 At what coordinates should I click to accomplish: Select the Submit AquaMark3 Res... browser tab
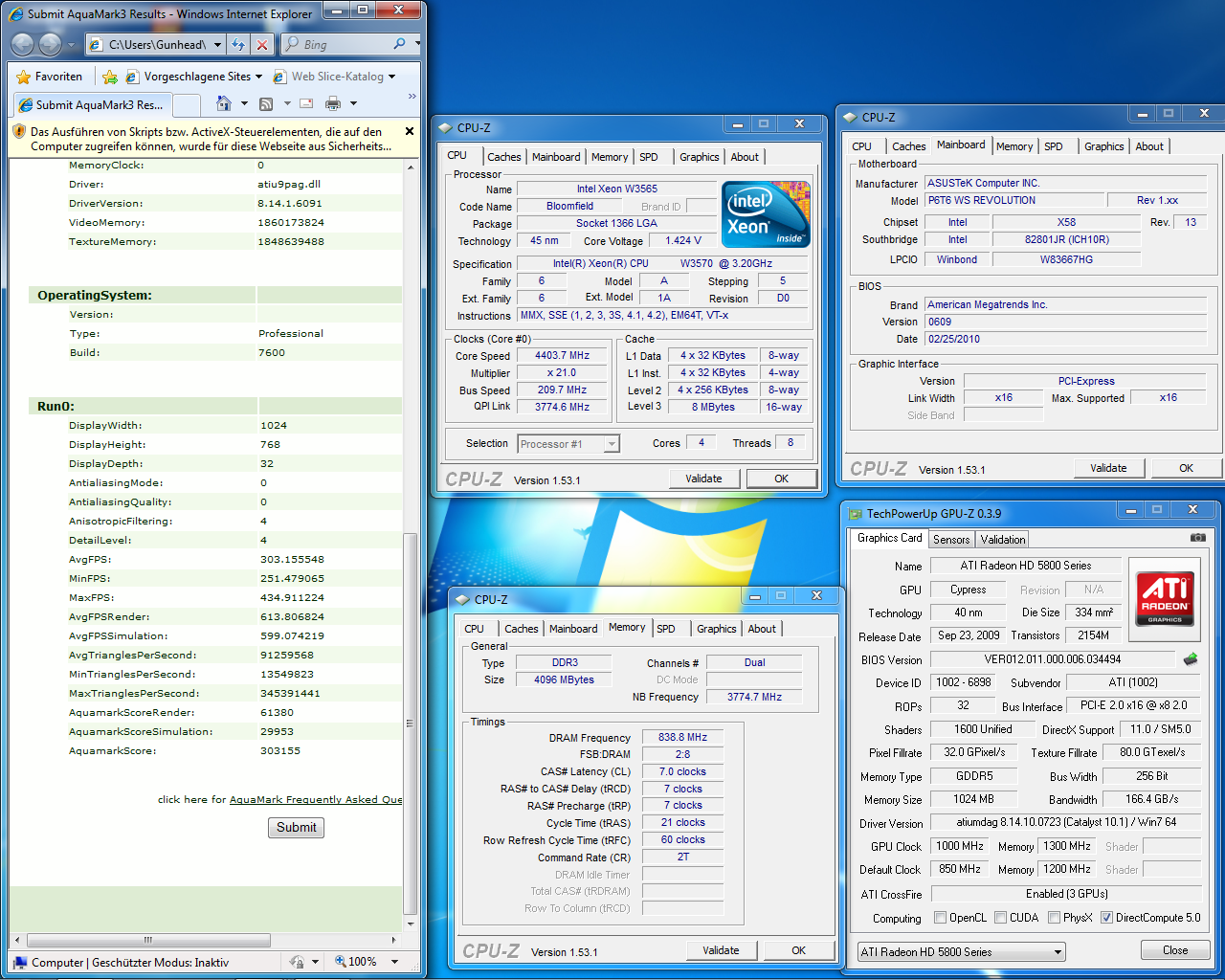point(93,104)
